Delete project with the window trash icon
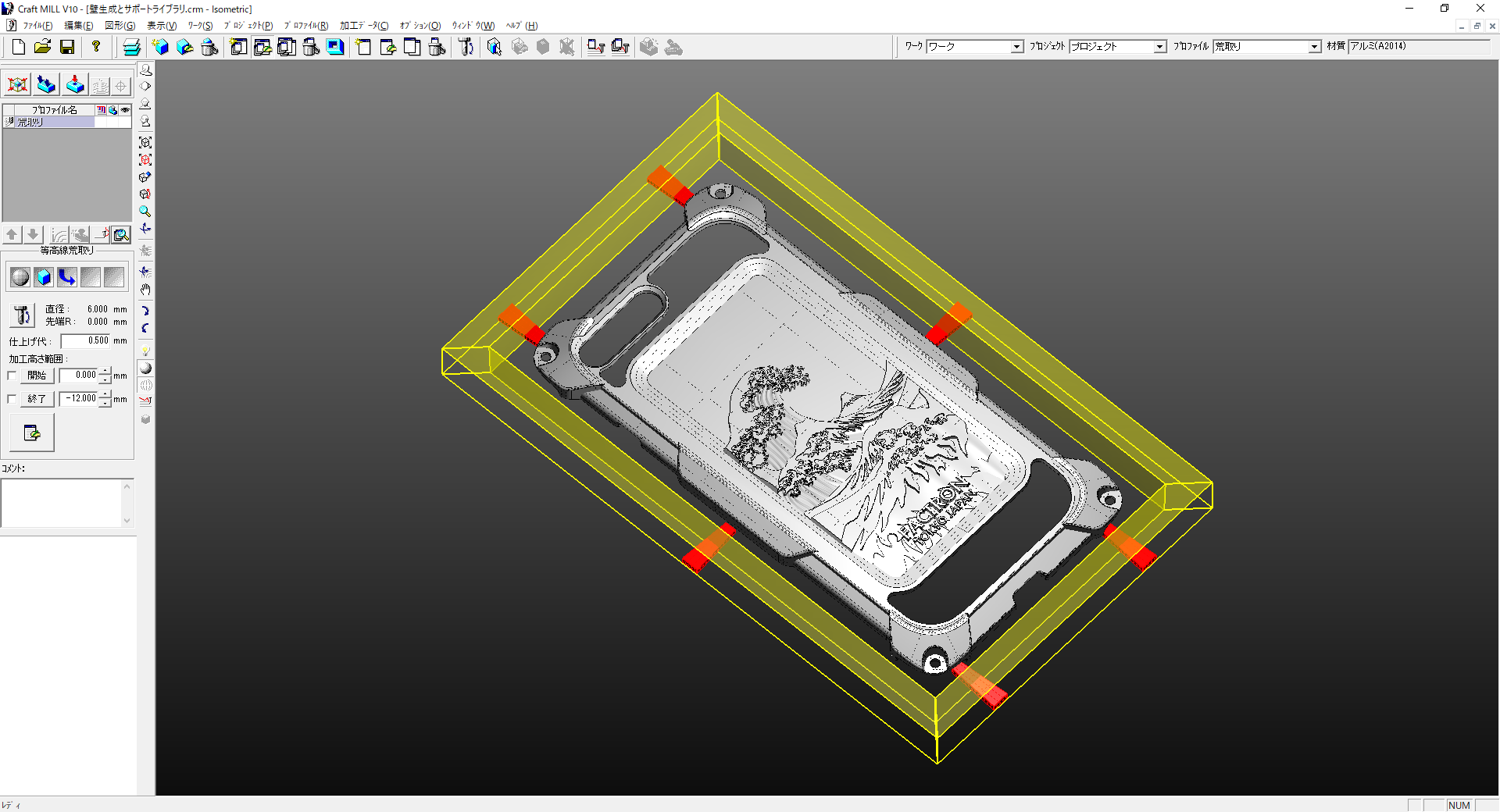This screenshot has width=1500, height=812. click(x=311, y=47)
